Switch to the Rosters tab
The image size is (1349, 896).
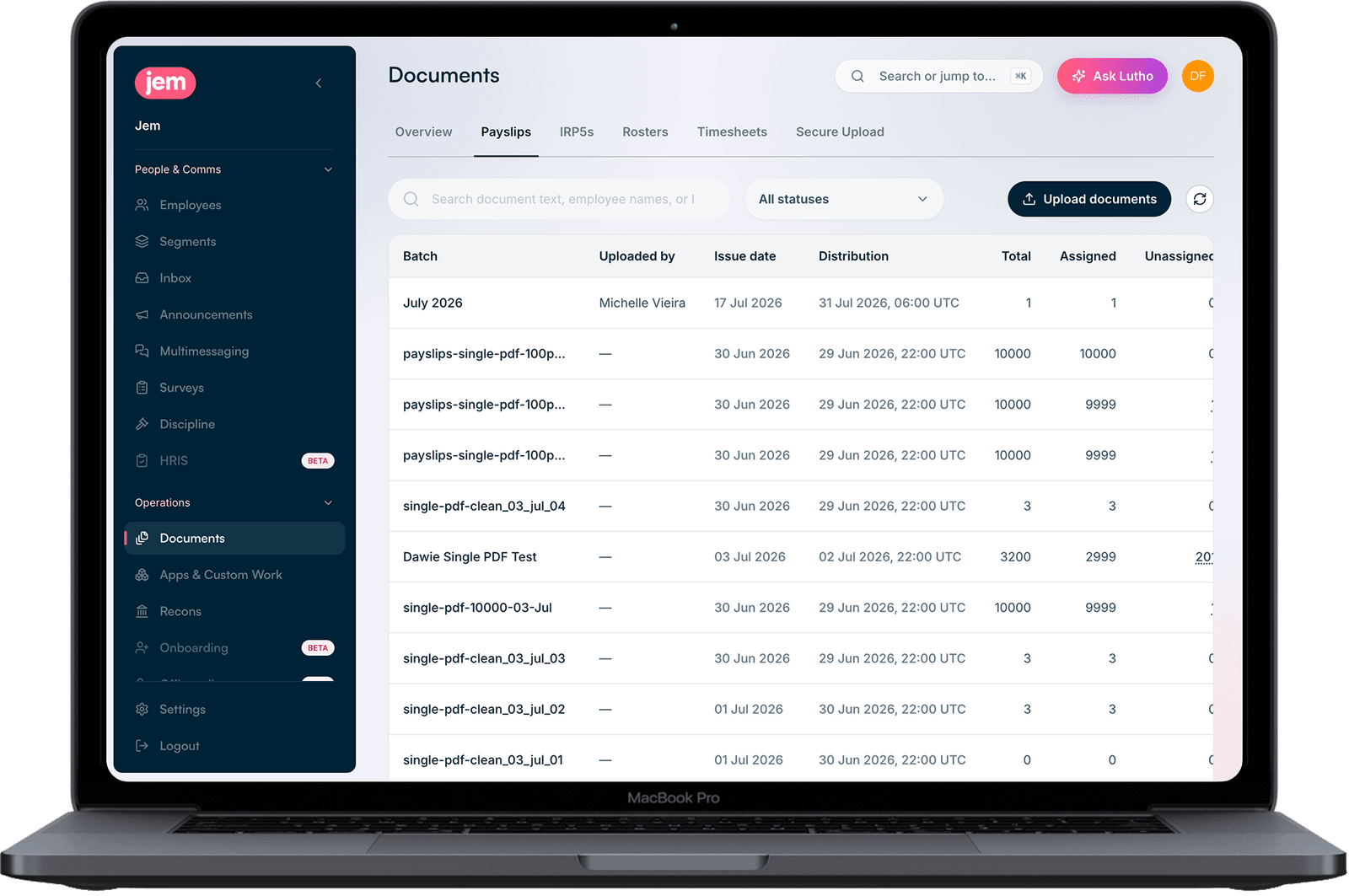(645, 131)
